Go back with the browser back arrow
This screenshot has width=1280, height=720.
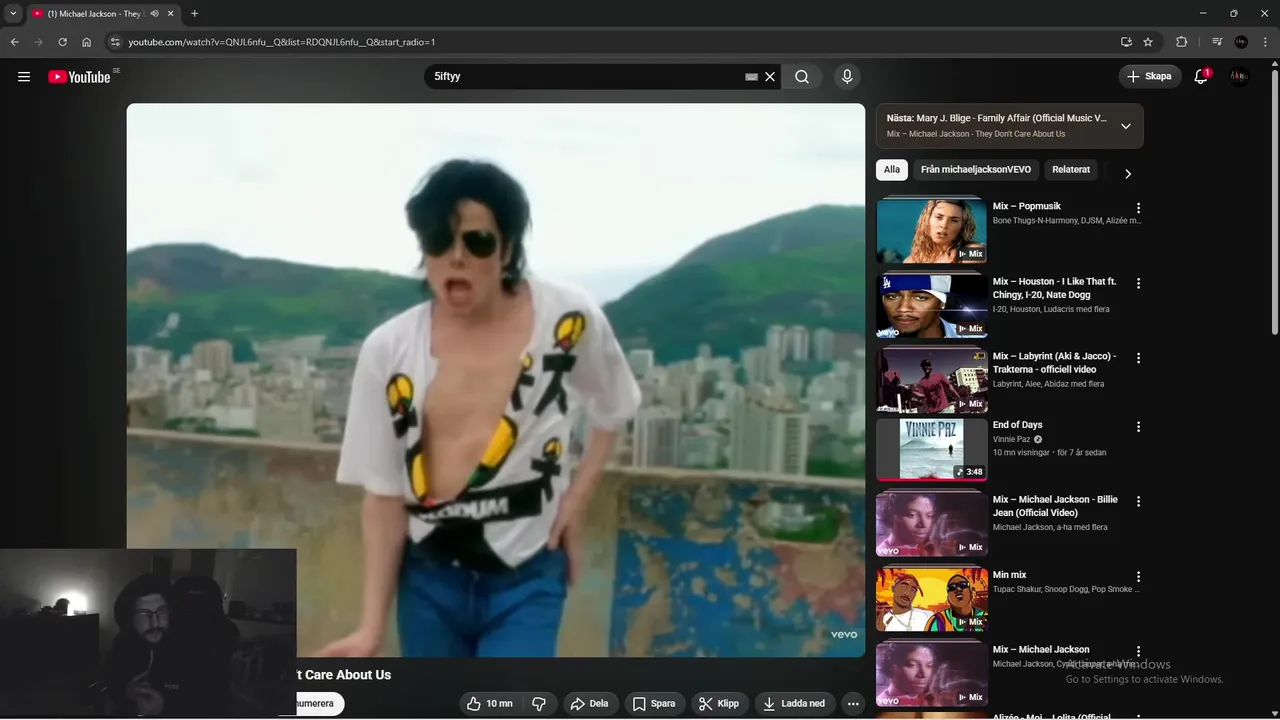[14, 42]
